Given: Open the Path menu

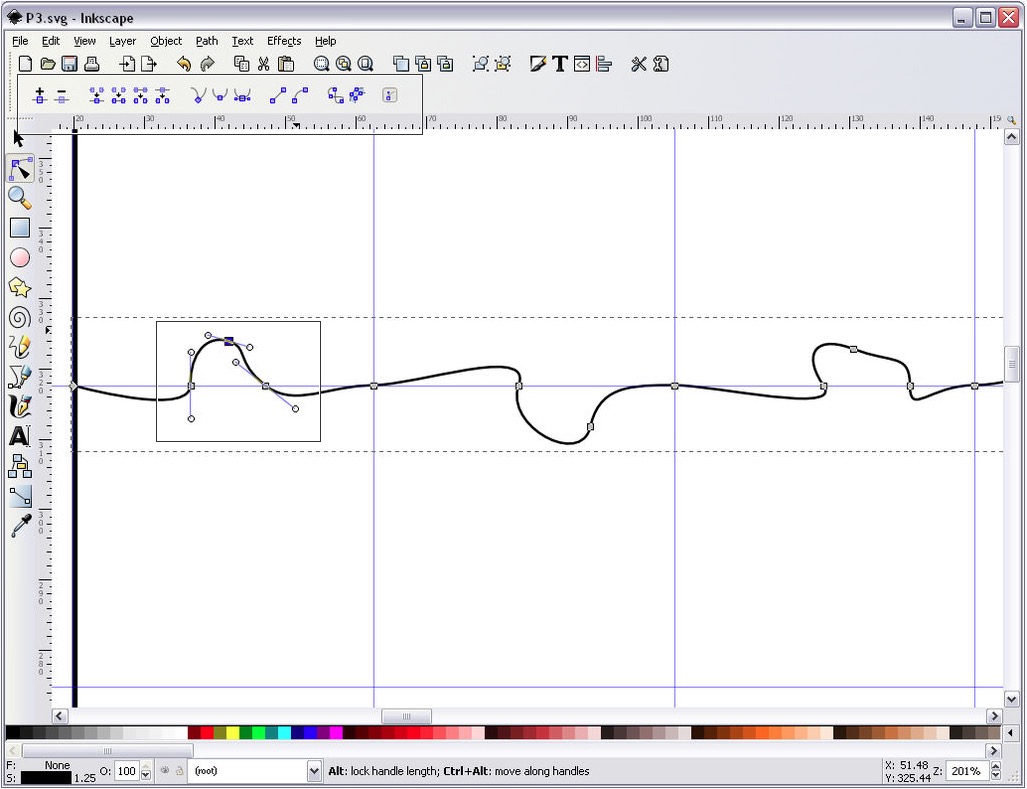Looking at the screenshot, I should (x=206, y=41).
